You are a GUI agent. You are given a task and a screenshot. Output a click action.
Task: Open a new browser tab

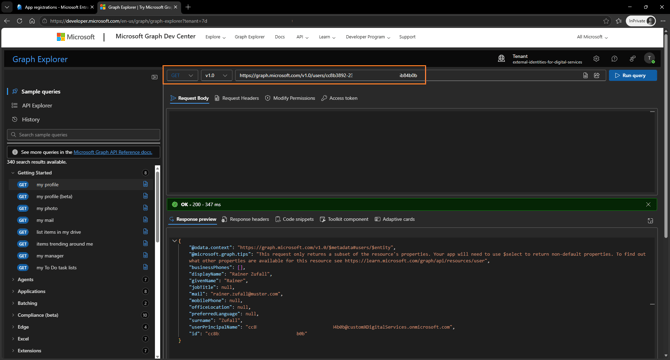(188, 7)
